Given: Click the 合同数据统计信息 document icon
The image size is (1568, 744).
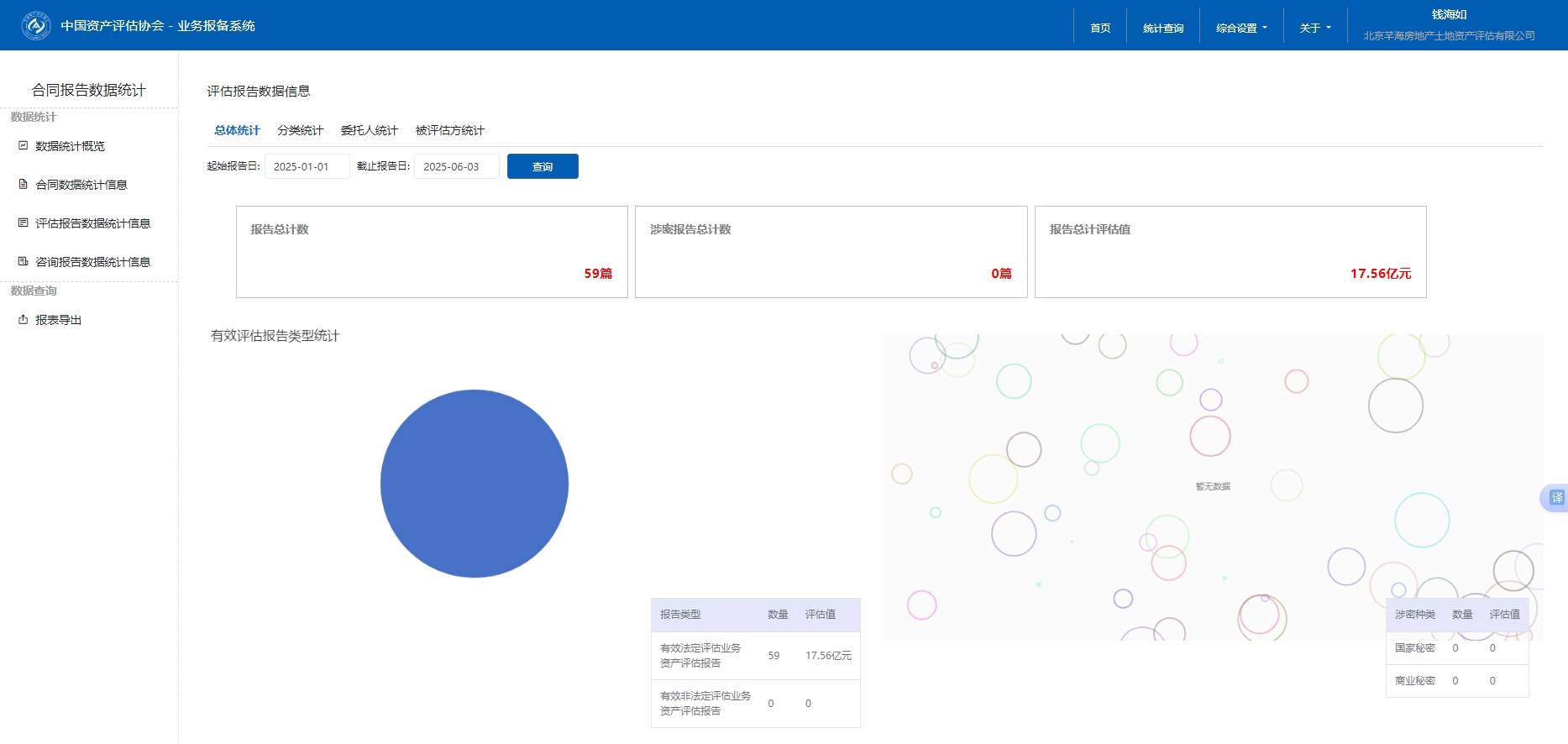Looking at the screenshot, I should pos(24,185).
